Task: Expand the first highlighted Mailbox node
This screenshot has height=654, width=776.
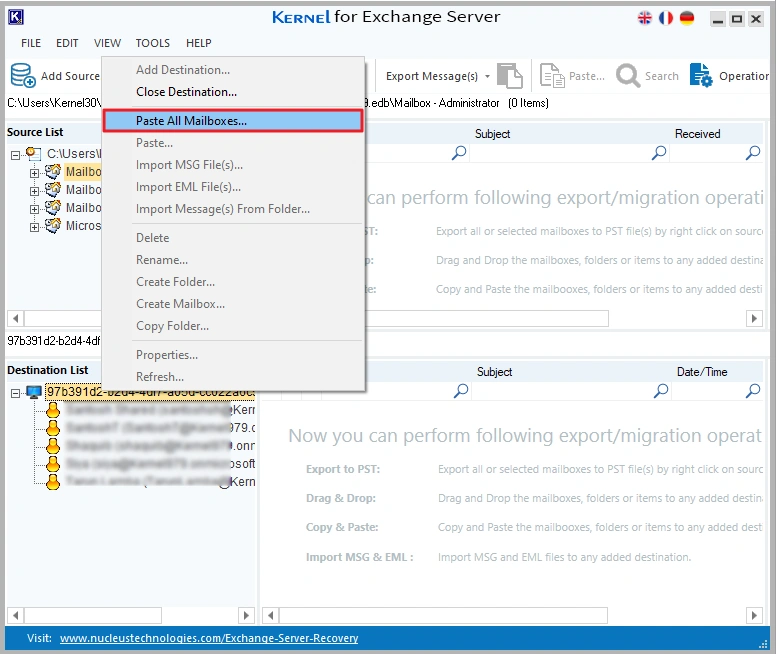Action: 34,173
